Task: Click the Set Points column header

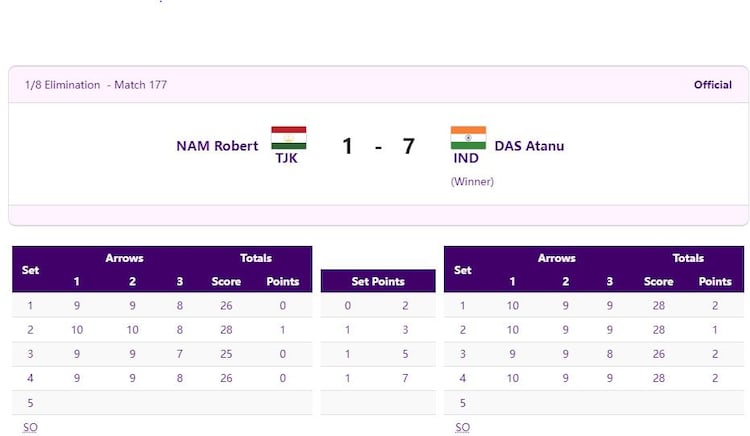Action: click(x=378, y=282)
